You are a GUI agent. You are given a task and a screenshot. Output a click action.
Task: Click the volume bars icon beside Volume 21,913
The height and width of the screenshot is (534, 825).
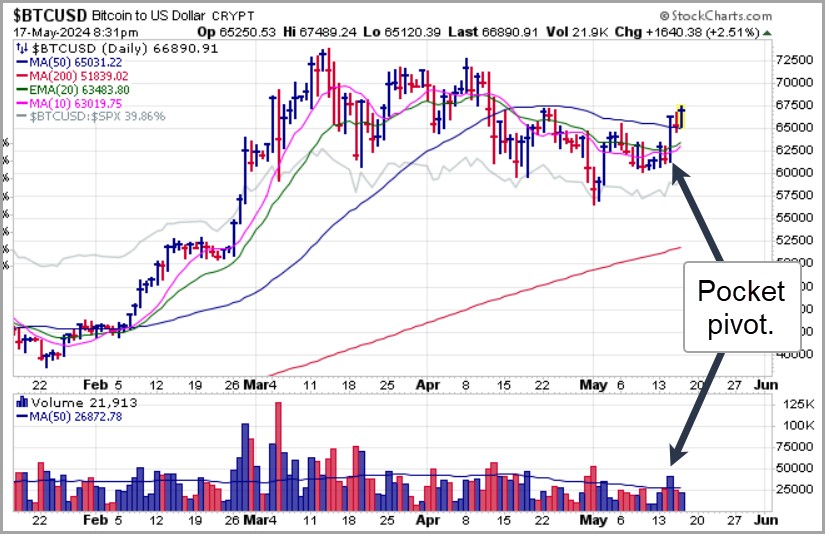point(22,402)
